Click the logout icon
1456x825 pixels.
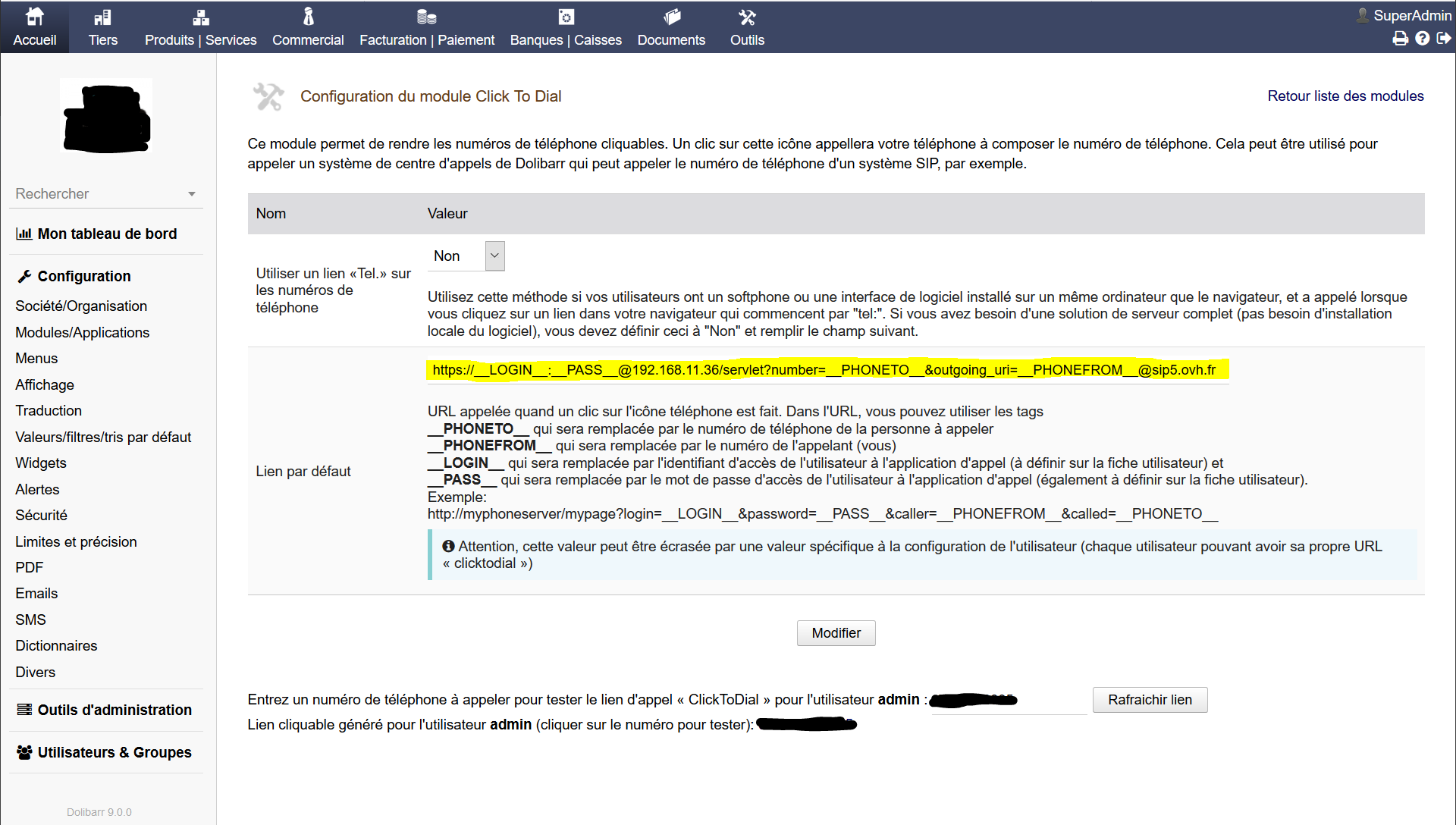coord(1444,39)
